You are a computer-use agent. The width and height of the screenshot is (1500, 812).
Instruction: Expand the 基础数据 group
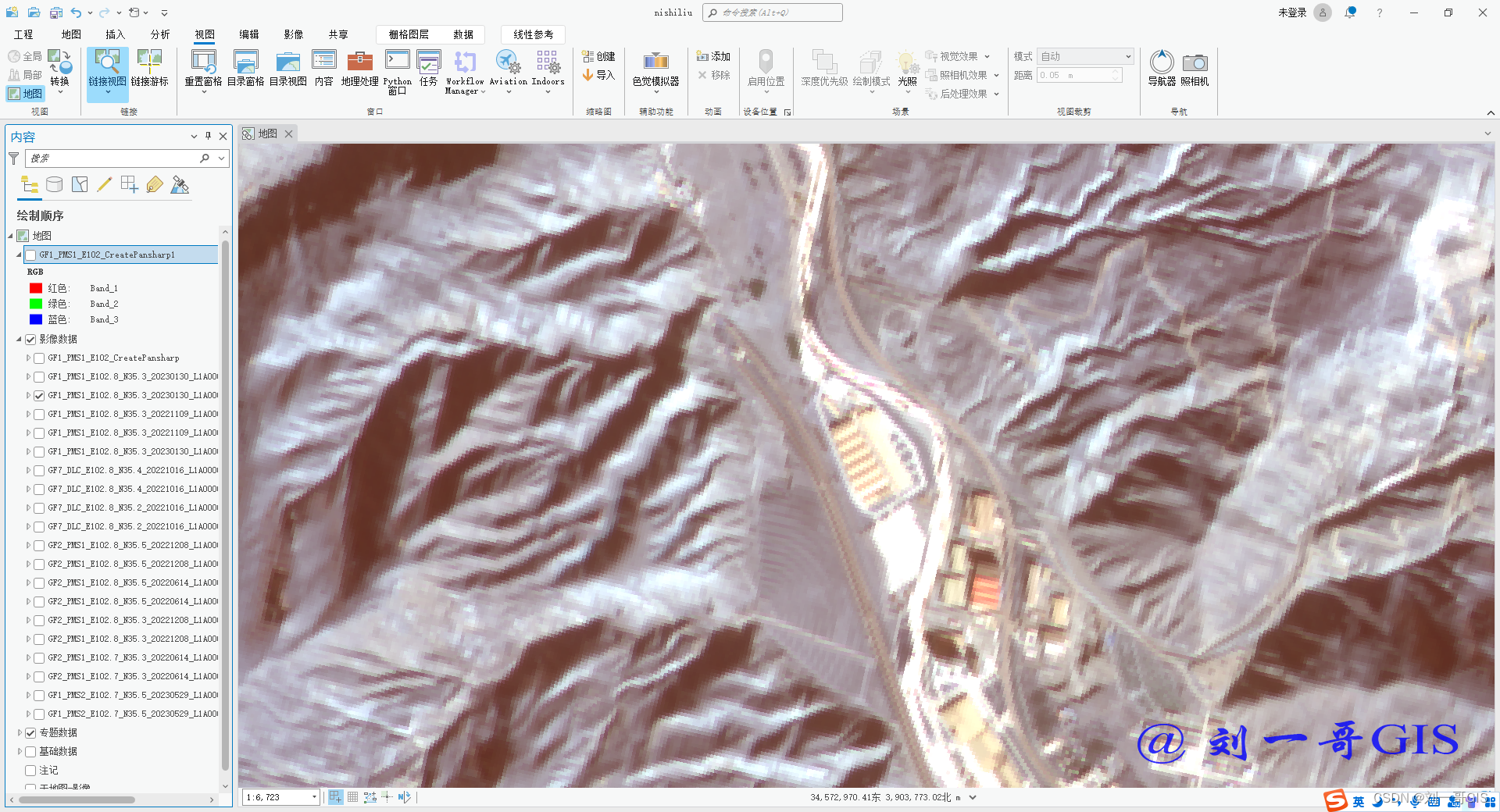[20, 751]
